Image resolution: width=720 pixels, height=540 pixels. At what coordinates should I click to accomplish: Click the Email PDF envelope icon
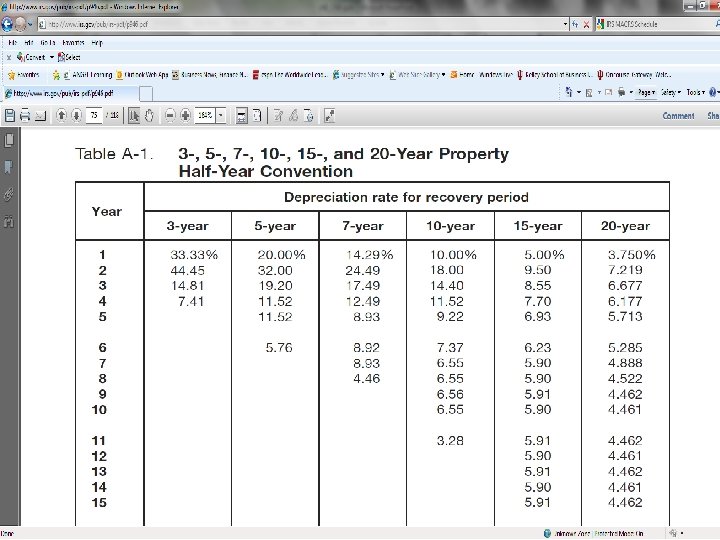pos(40,115)
